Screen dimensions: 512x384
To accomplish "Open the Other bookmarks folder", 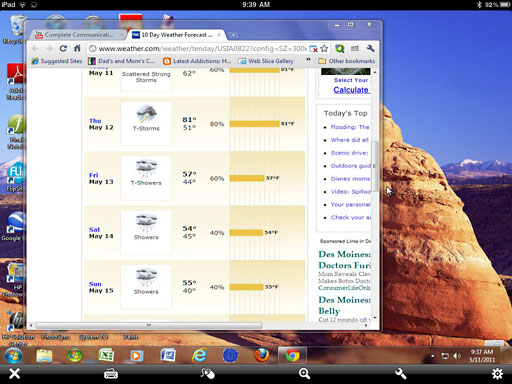I will click(347, 61).
